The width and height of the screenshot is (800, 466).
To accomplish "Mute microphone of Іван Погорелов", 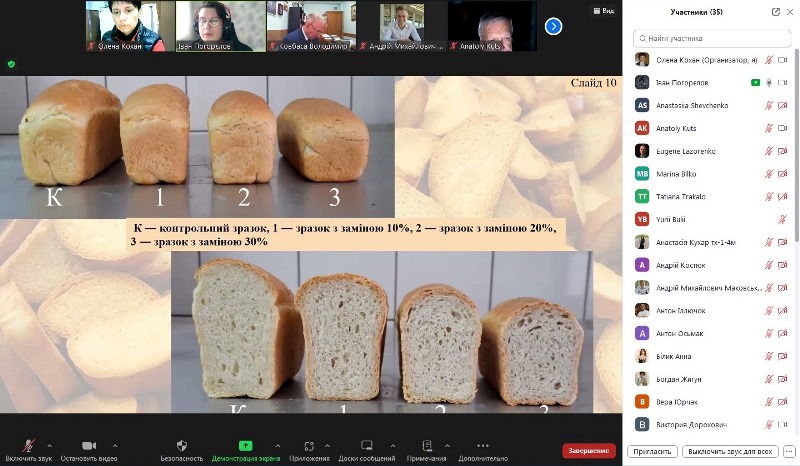I will (769, 83).
